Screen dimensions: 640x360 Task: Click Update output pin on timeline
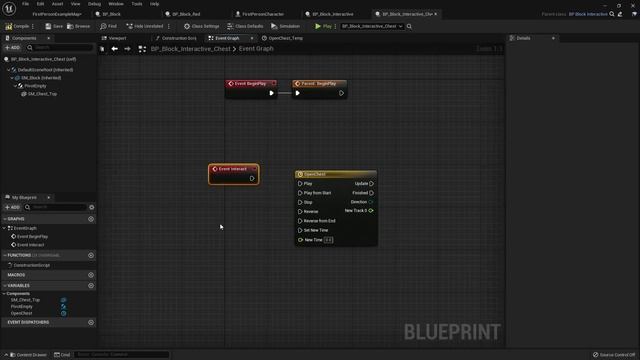[x=371, y=184]
